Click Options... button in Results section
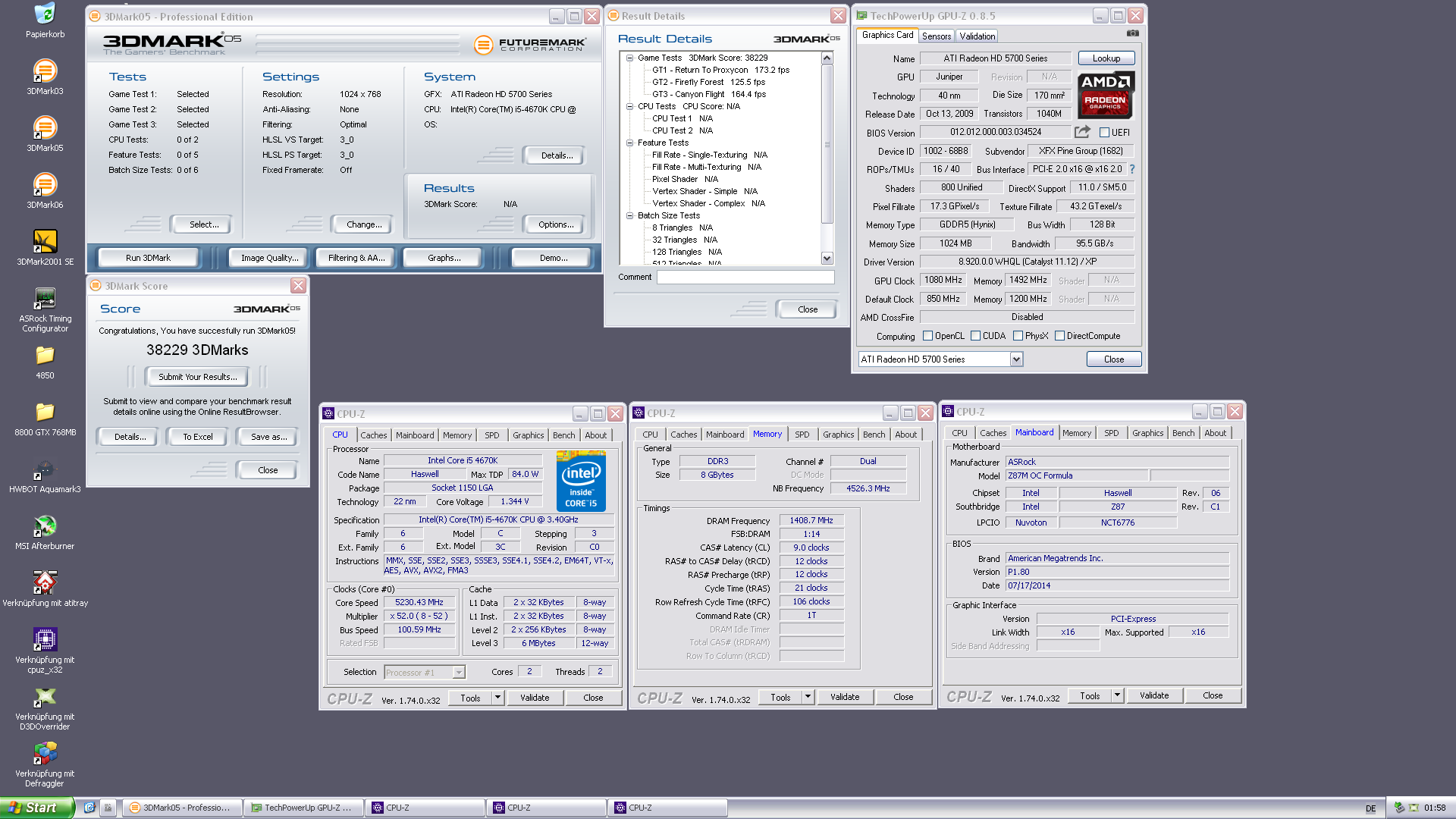The height and width of the screenshot is (819, 1456). point(556,224)
